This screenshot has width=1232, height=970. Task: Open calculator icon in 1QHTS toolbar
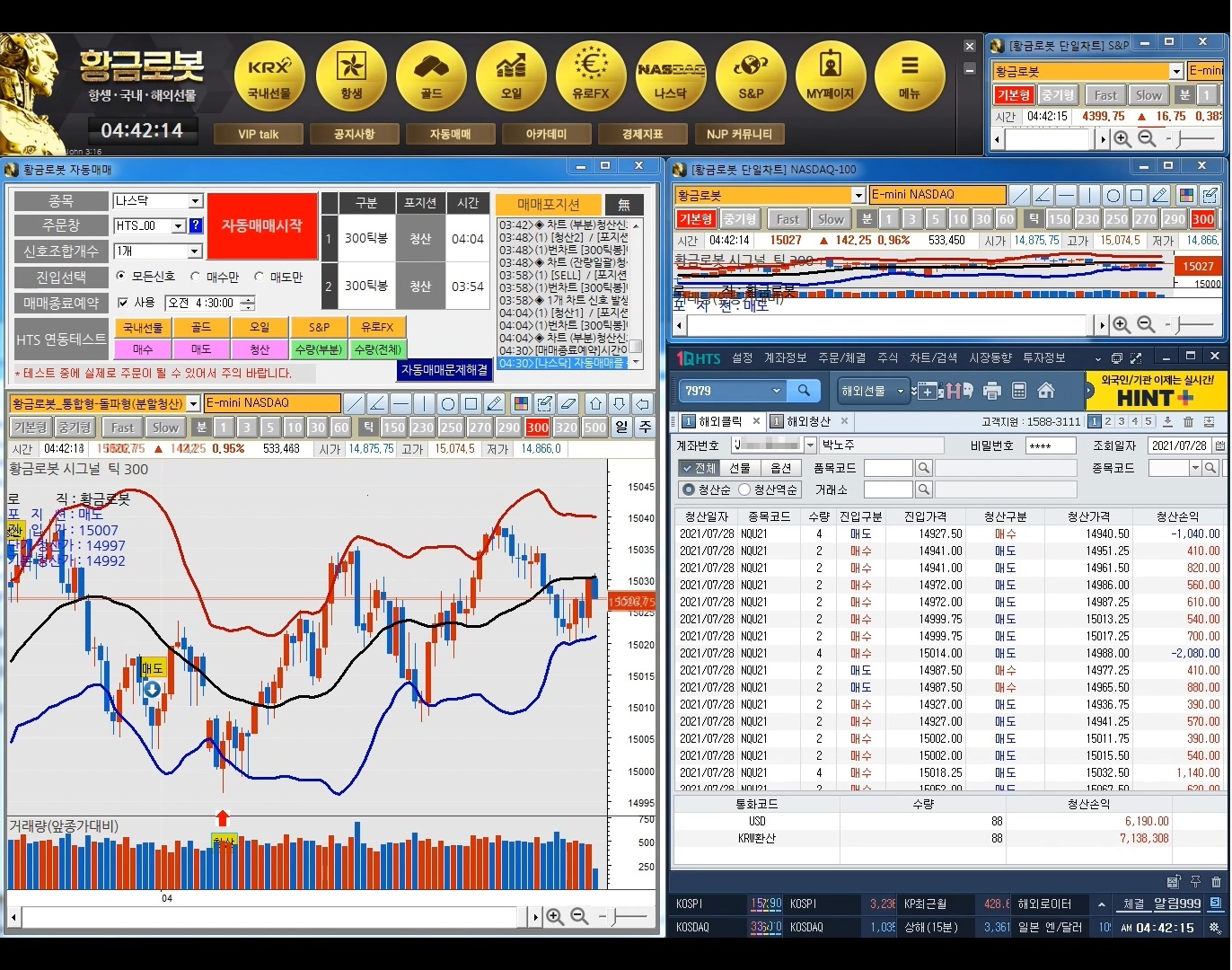1019,391
